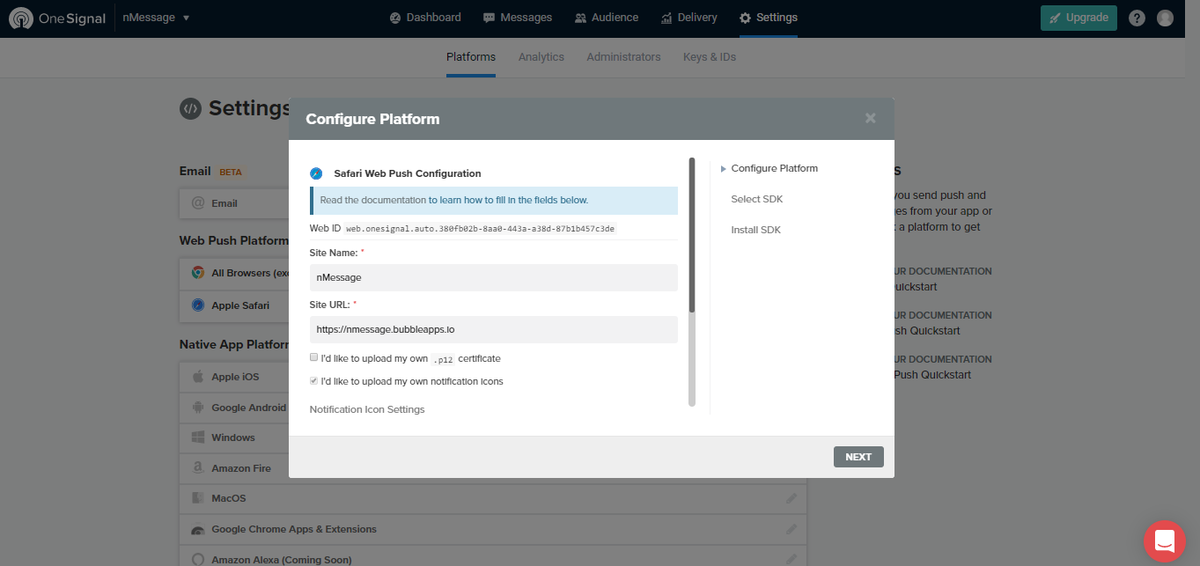Enable upload my own .p12 certificate
The width and height of the screenshot is (1200, 566).
pos(314,357)
